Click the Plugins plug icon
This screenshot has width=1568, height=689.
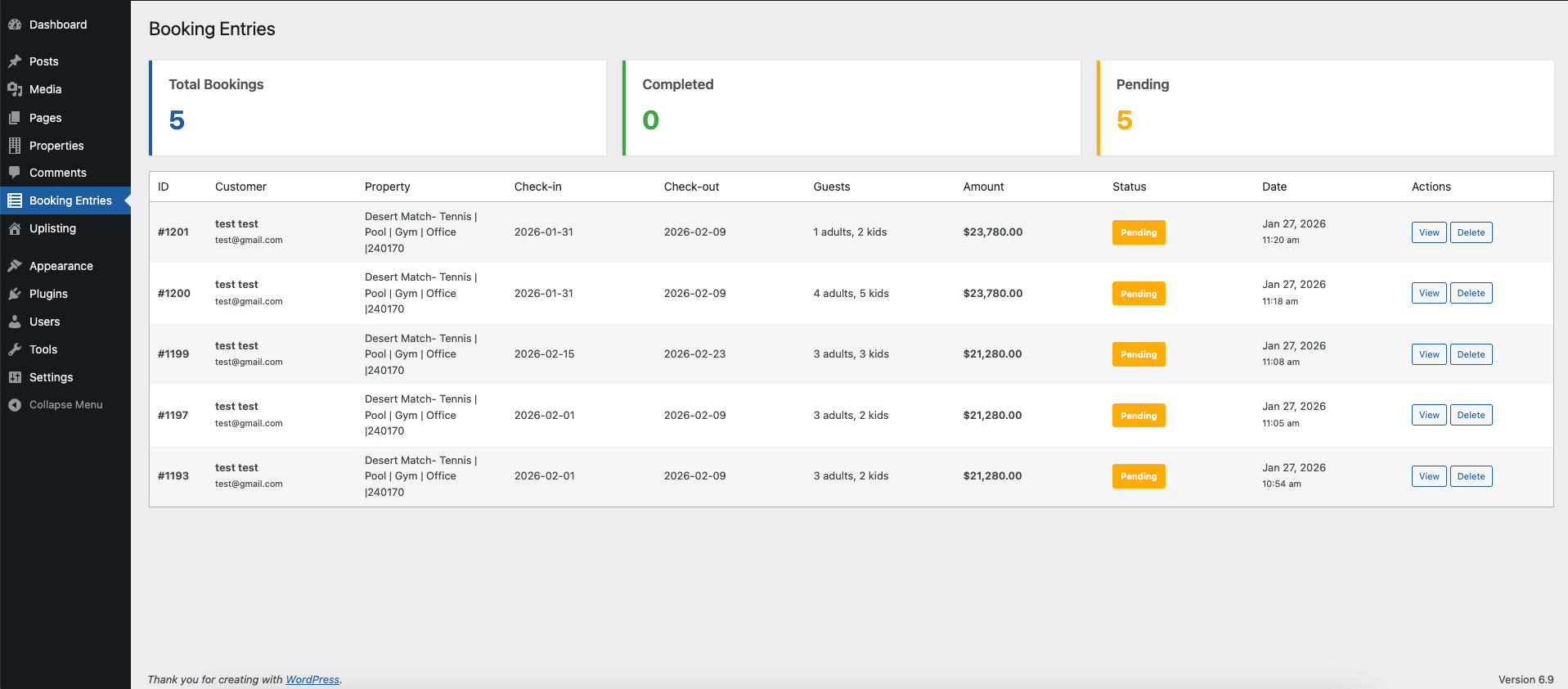click(x=15, y=294)
